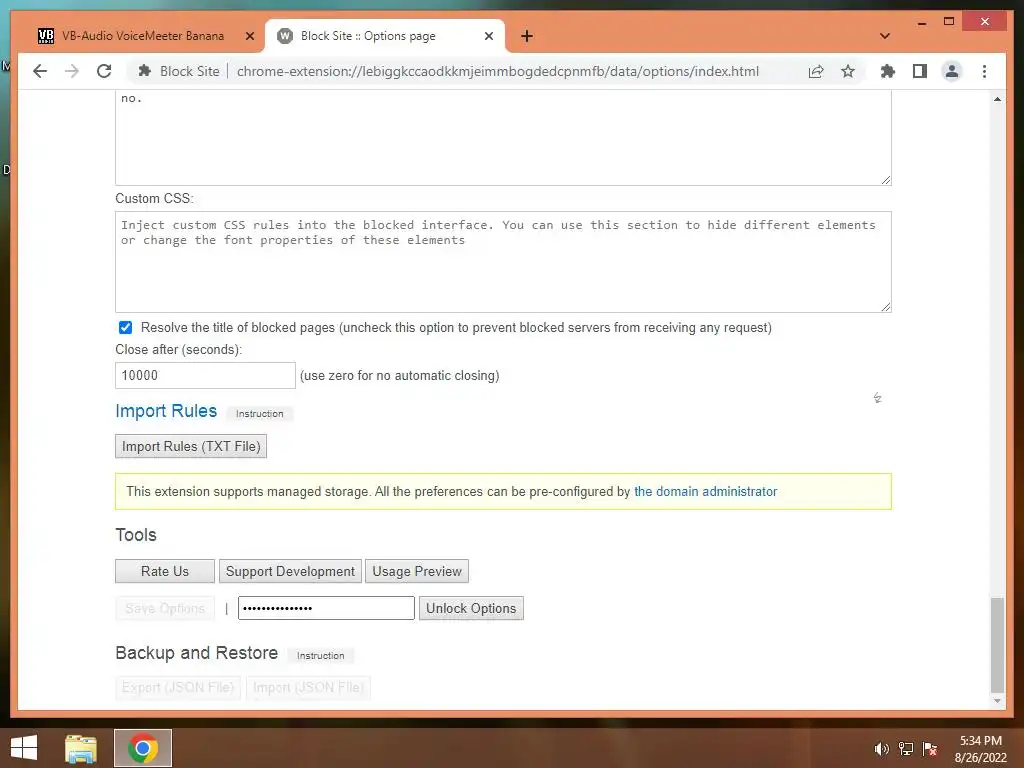Click the Rate Us button
Screen dimensions: 1024x768
point(165,571)
